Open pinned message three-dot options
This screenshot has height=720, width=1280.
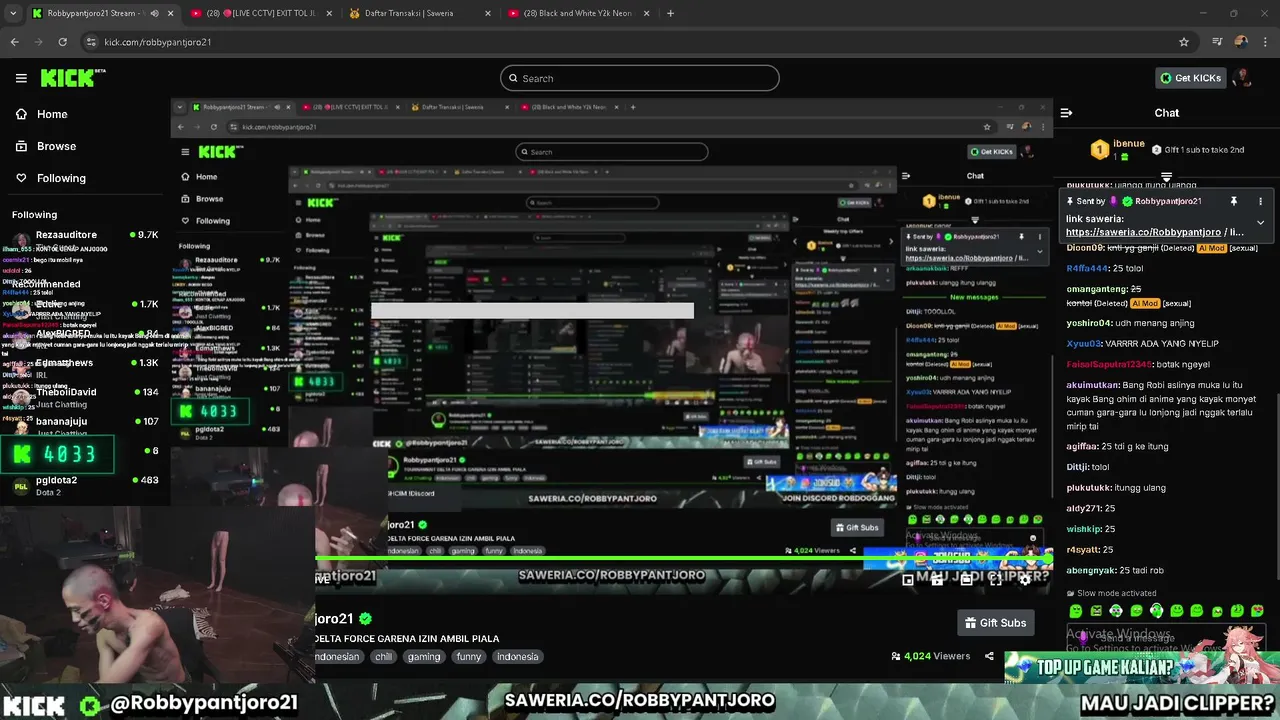coord(1260,201)
